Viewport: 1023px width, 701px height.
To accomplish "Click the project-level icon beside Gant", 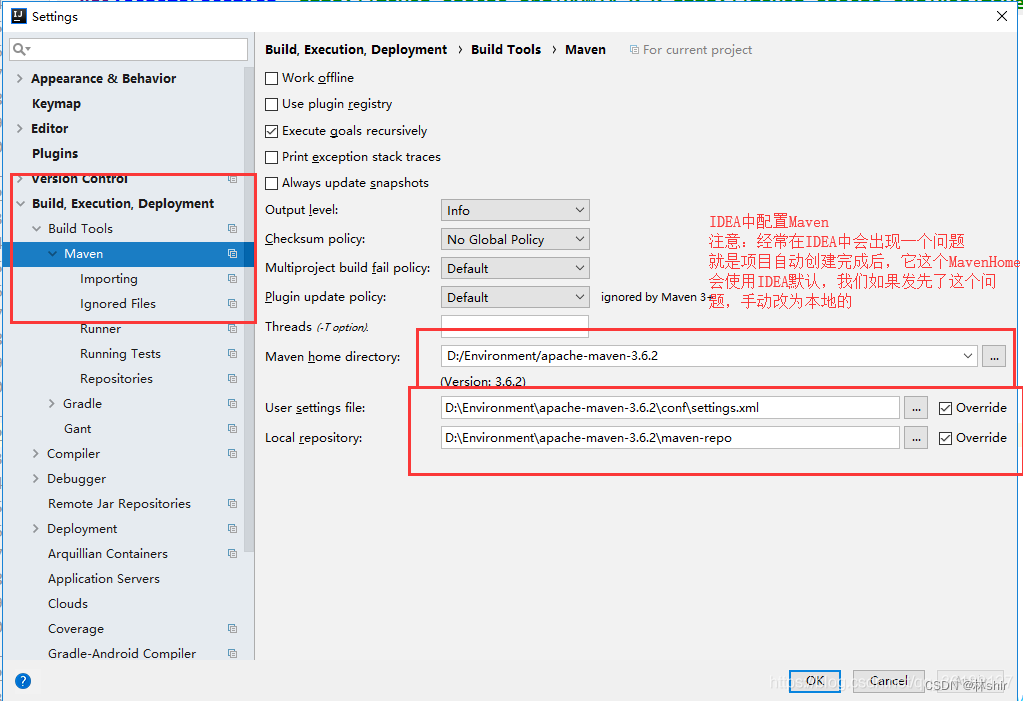I will 232,428.
